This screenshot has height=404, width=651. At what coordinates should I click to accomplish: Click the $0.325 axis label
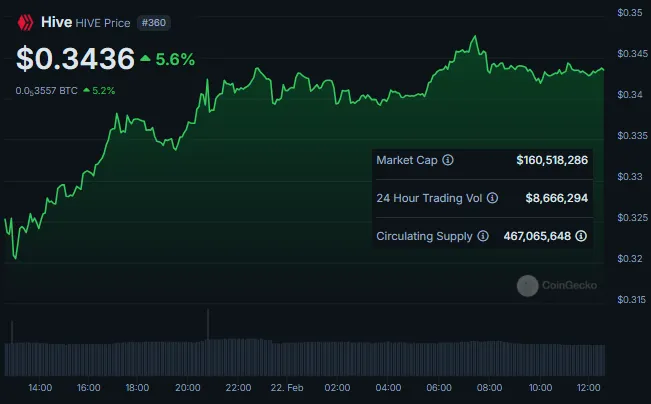click(x=632, y=218)
